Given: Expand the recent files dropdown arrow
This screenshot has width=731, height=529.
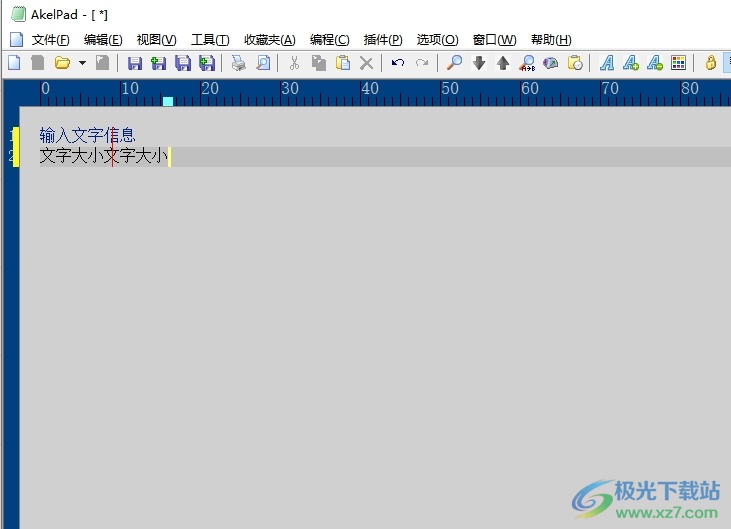Looking at the screenshot, I should (82, 62).
